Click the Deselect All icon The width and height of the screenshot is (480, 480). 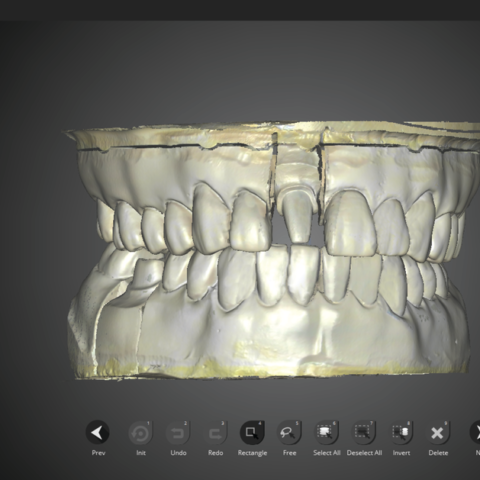tap(364, 433)
